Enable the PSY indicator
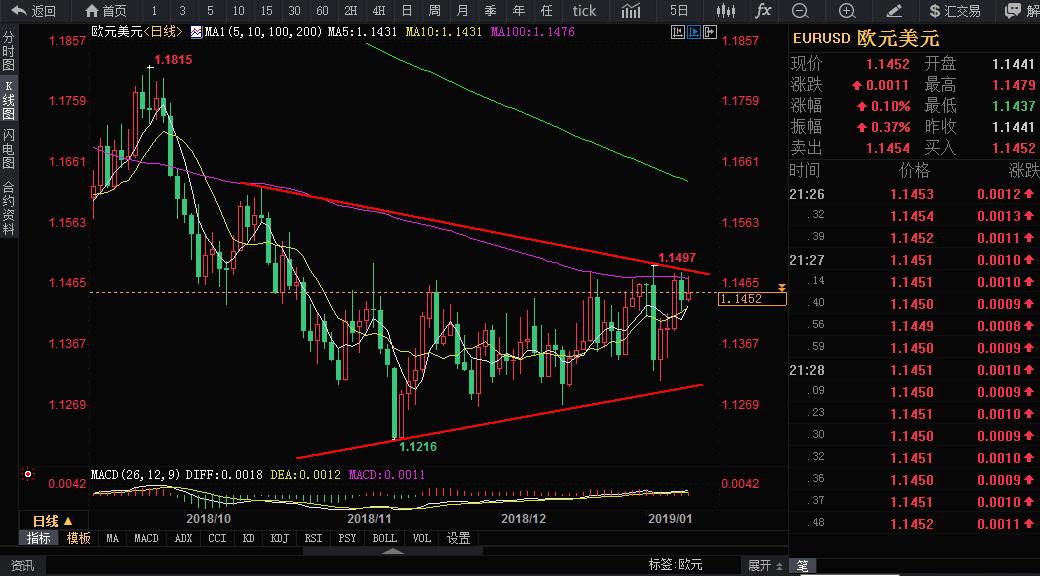Viewport: 1040px width, 576px height. tap(347, 538)
